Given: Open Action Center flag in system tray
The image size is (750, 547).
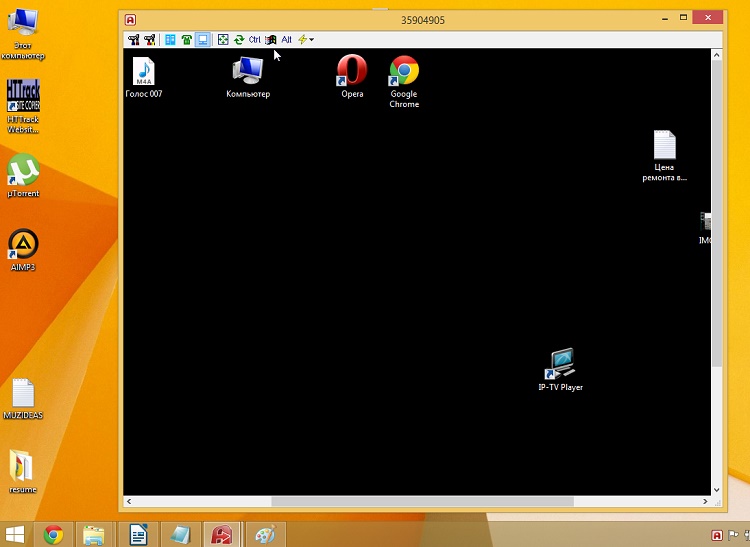Looking at the screenshot, I should click(x=733, y=535).
